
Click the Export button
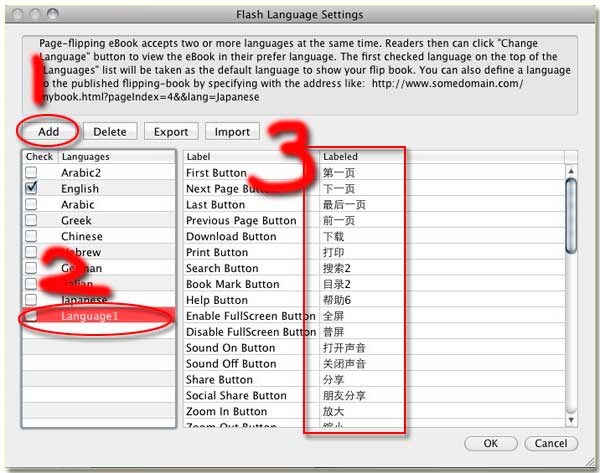(x=171, y=132)
